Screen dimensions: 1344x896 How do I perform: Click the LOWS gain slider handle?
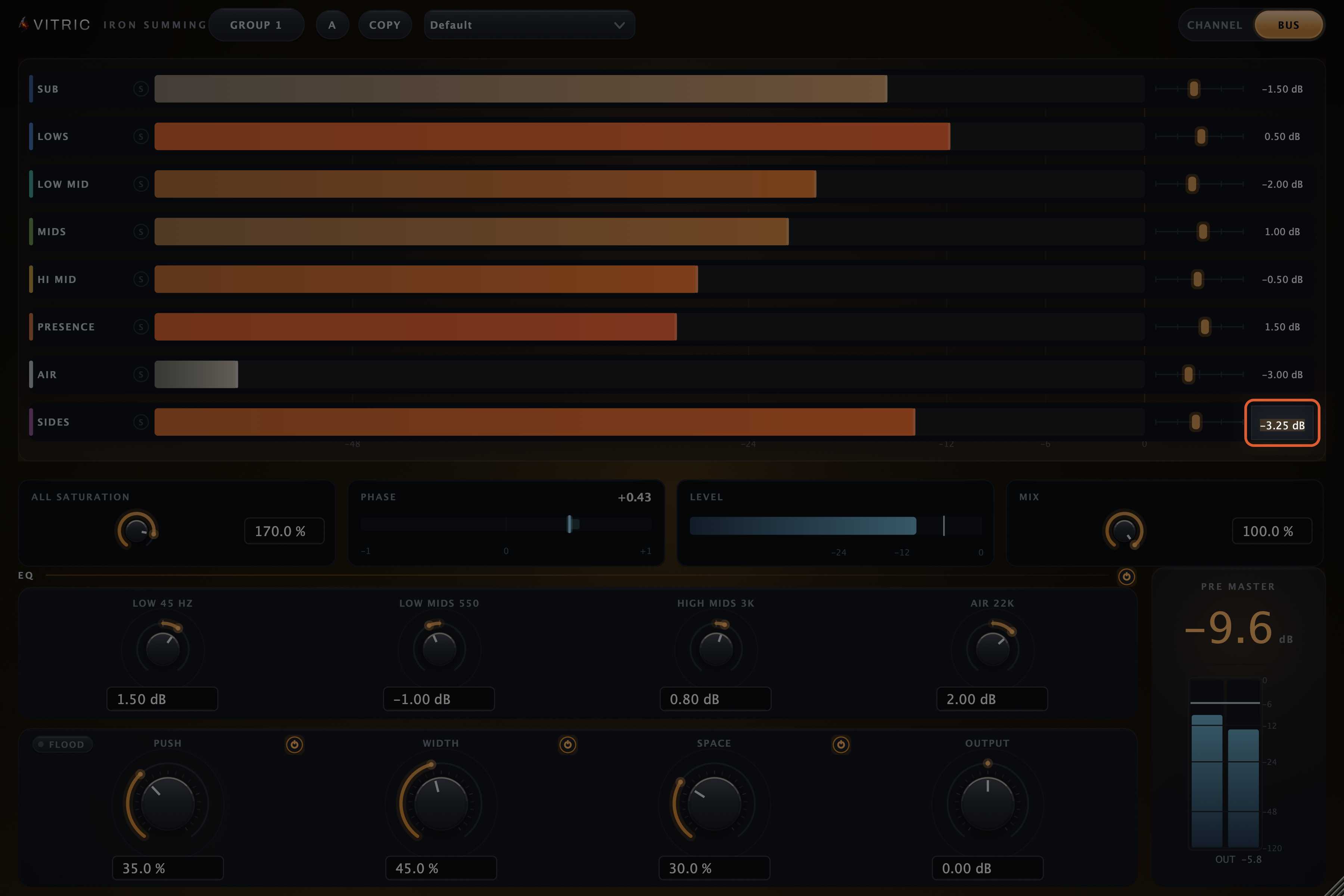pyautogui.click(x=1201, y=137)
